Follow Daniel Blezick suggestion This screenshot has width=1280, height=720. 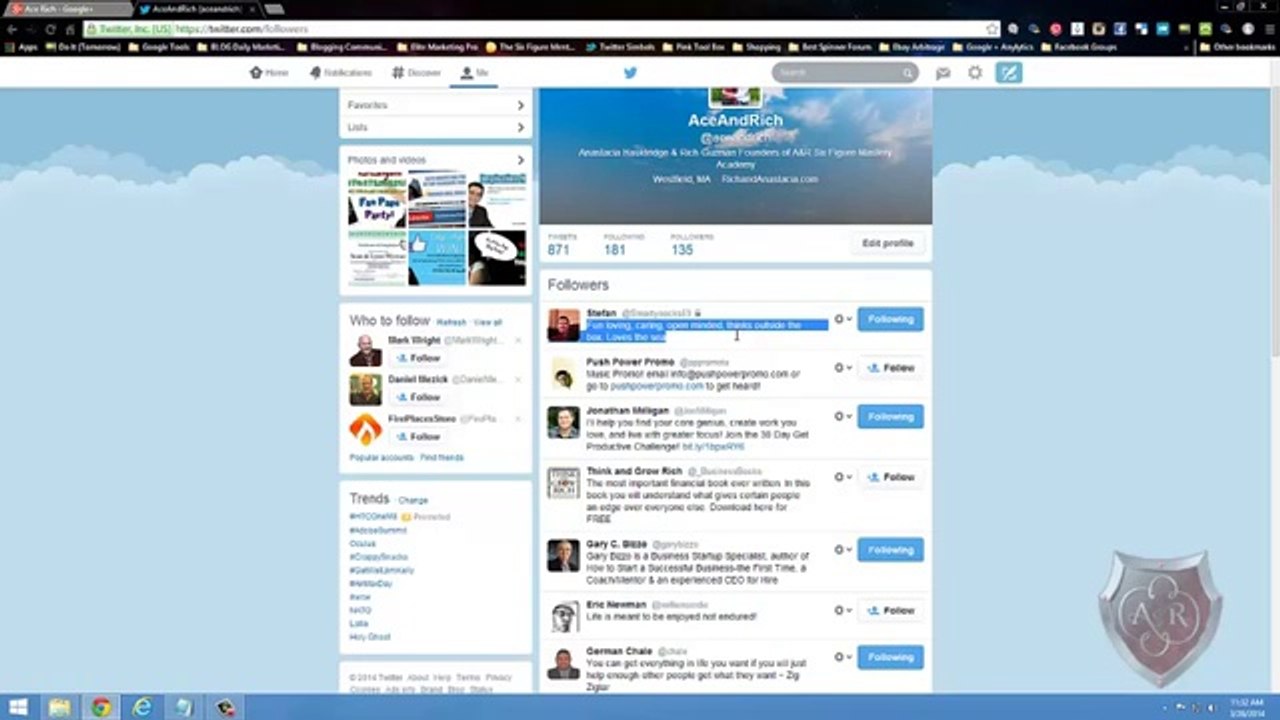pyautogui.click(x=418, y=397)
